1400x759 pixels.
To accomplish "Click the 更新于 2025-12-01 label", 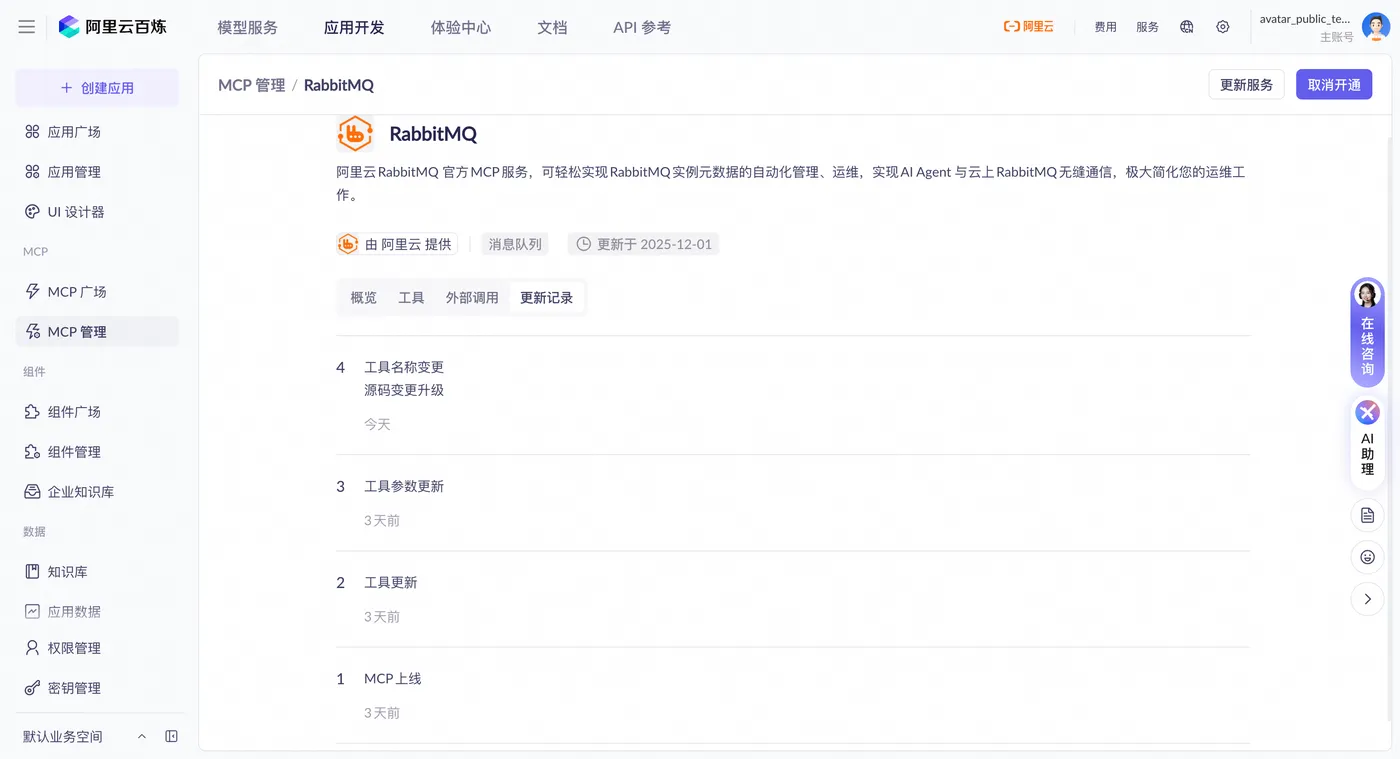I will pos(643,244).
